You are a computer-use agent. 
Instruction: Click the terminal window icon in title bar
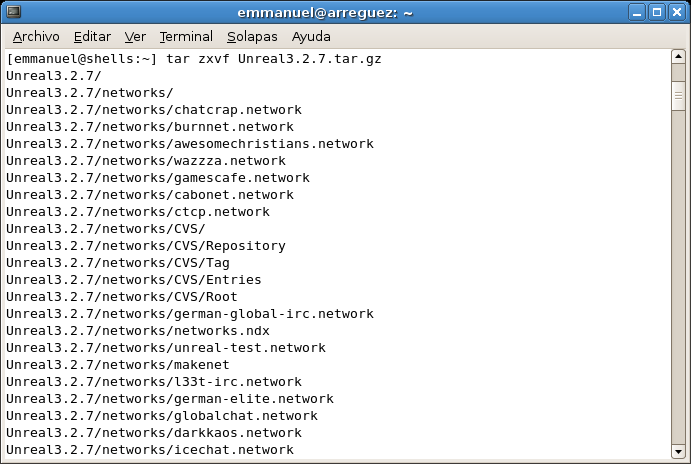tap(13, 12)
